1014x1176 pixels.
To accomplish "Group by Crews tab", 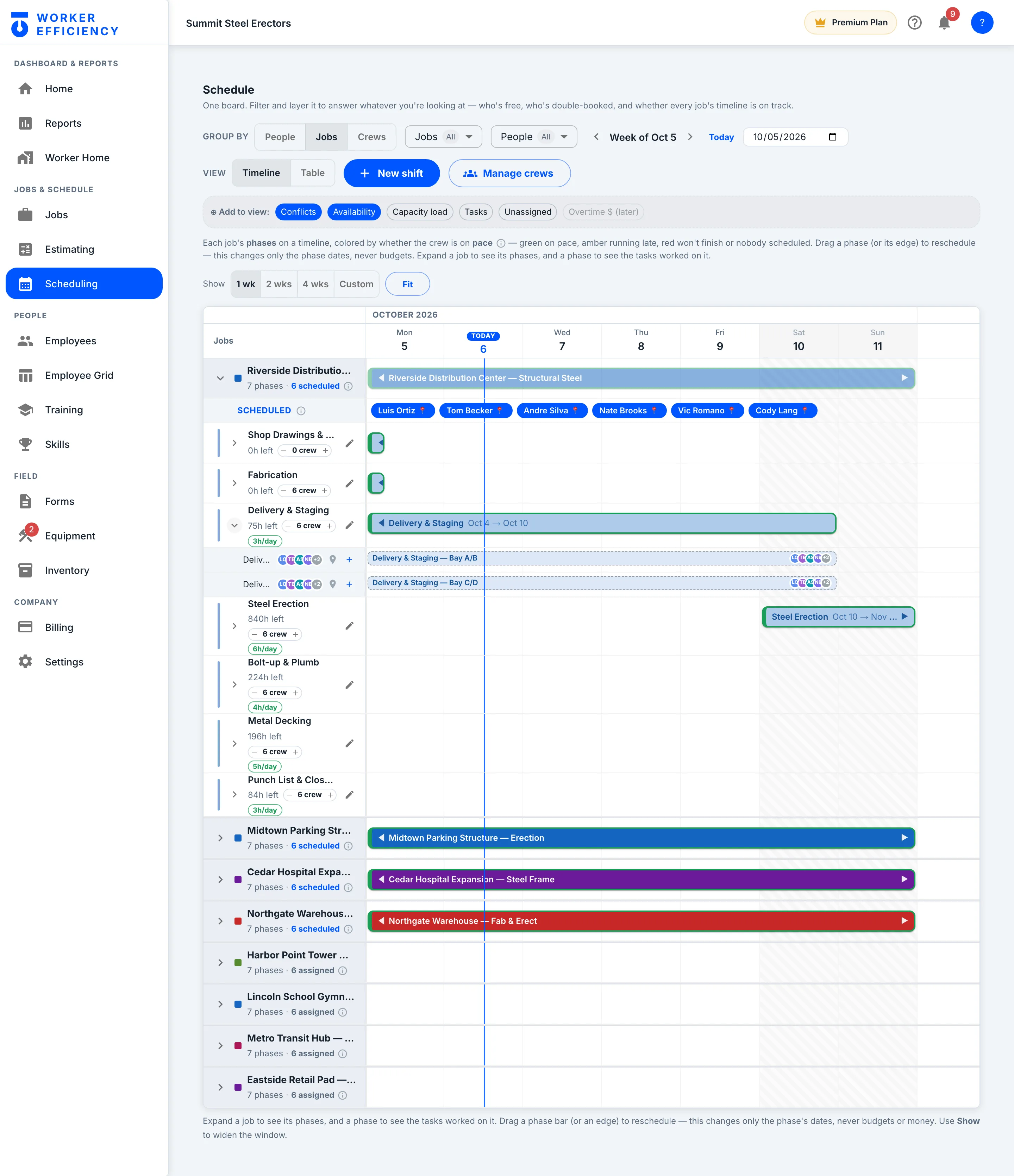I will (x=372, y=137).
